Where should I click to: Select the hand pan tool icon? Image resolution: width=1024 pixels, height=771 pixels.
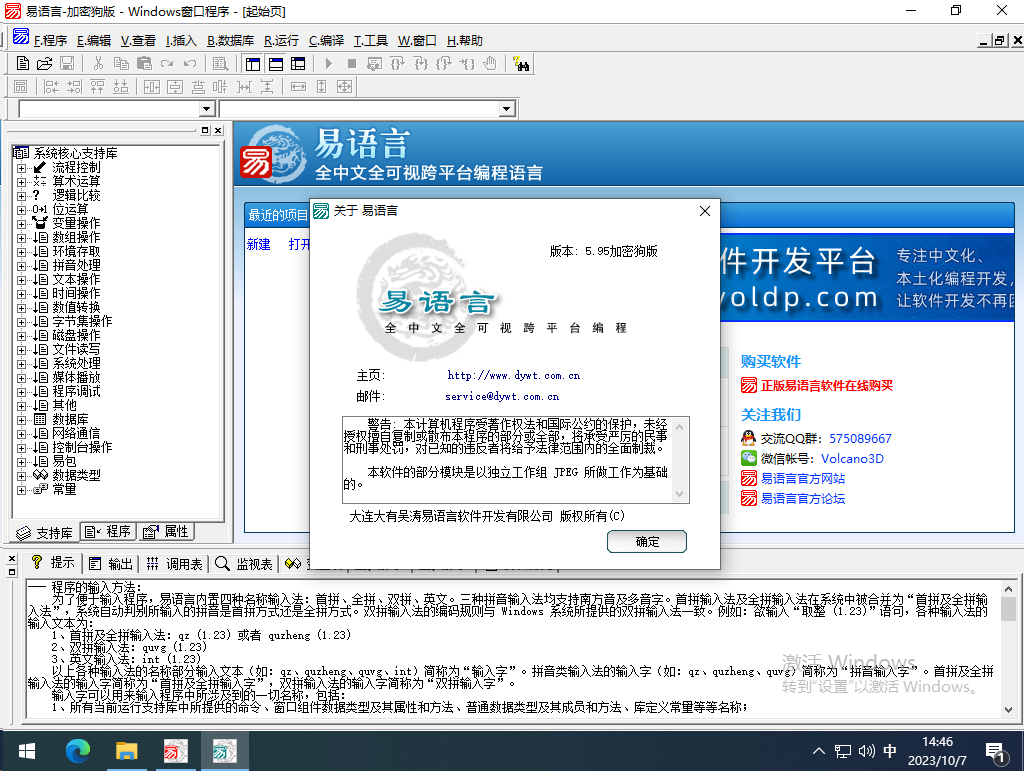click(x=490, y=62)
